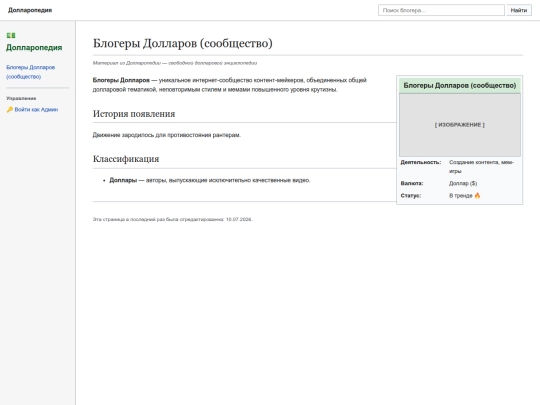The width and height of the screenshot is (540, 405).
Task: Click the fire emoji icon beside В тренде
Action: click(477, 196)
